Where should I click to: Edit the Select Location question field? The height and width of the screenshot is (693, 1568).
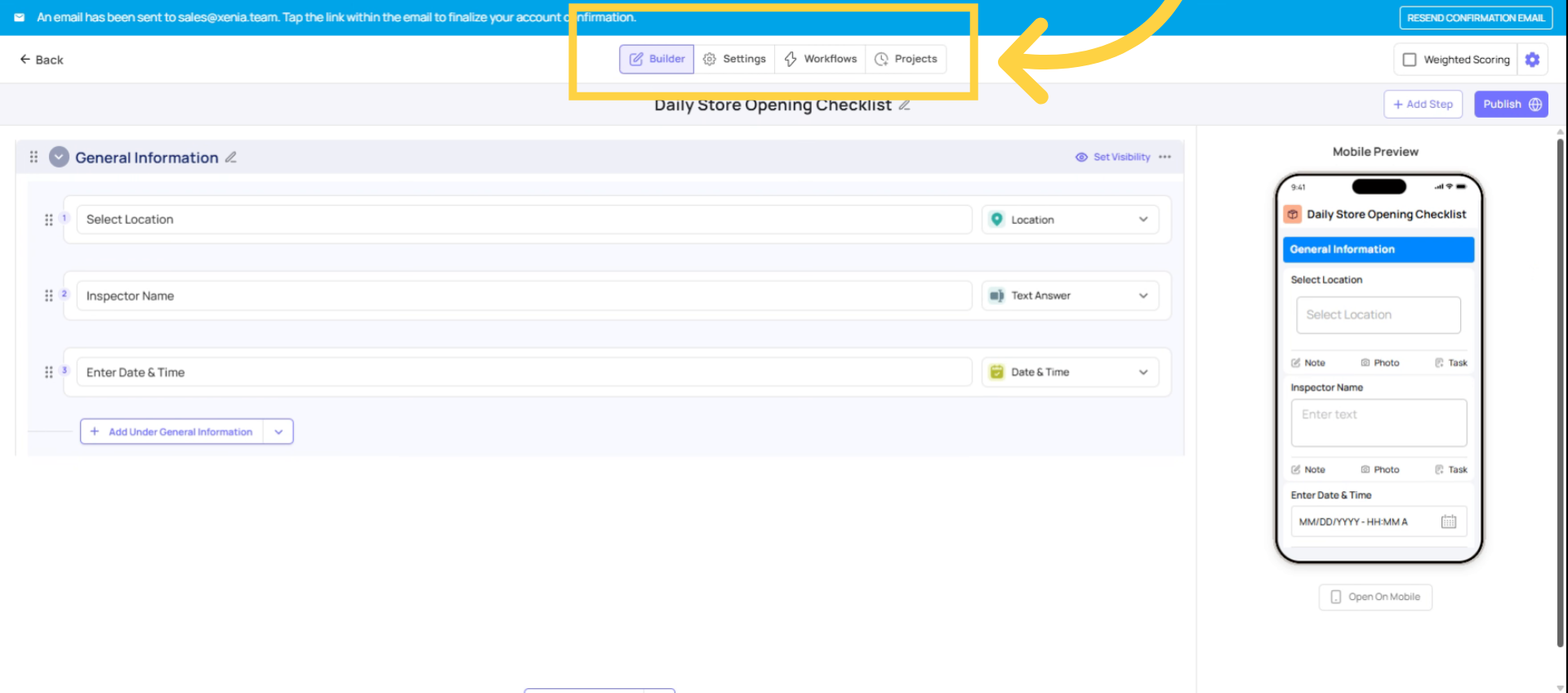[x=524, y=220]
